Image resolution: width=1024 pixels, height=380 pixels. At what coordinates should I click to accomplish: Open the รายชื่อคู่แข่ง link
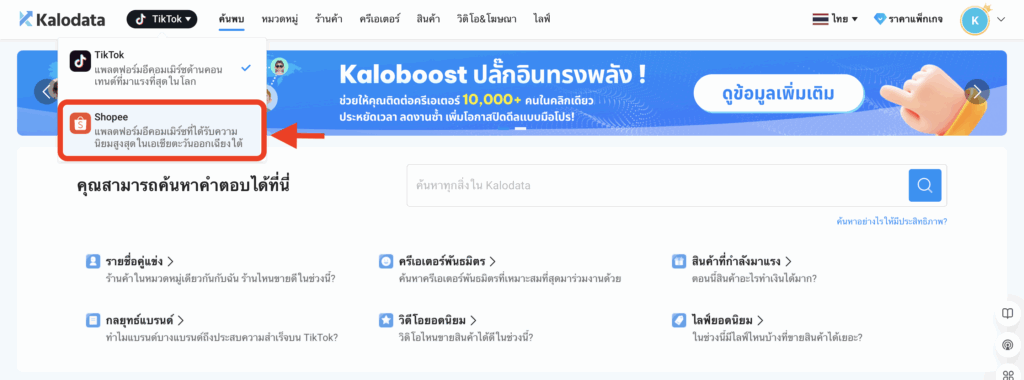pyautogui.click(x=139, y=262)
